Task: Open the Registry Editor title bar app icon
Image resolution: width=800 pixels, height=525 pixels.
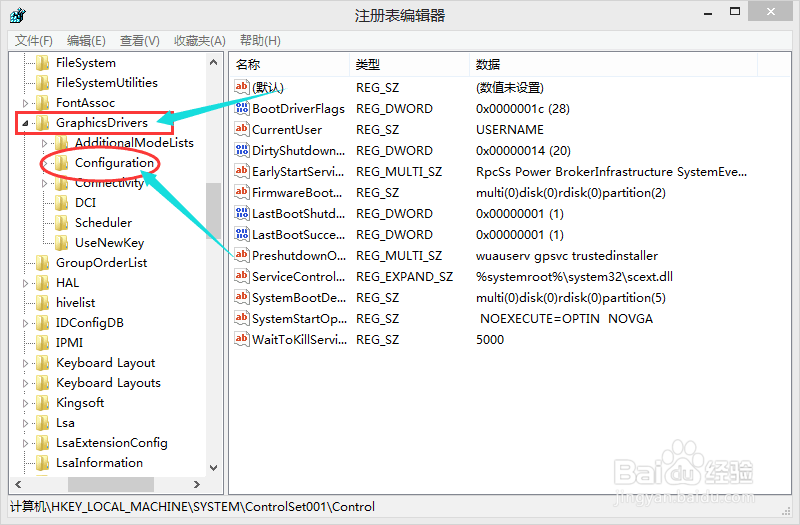Action: click(17, 15)
